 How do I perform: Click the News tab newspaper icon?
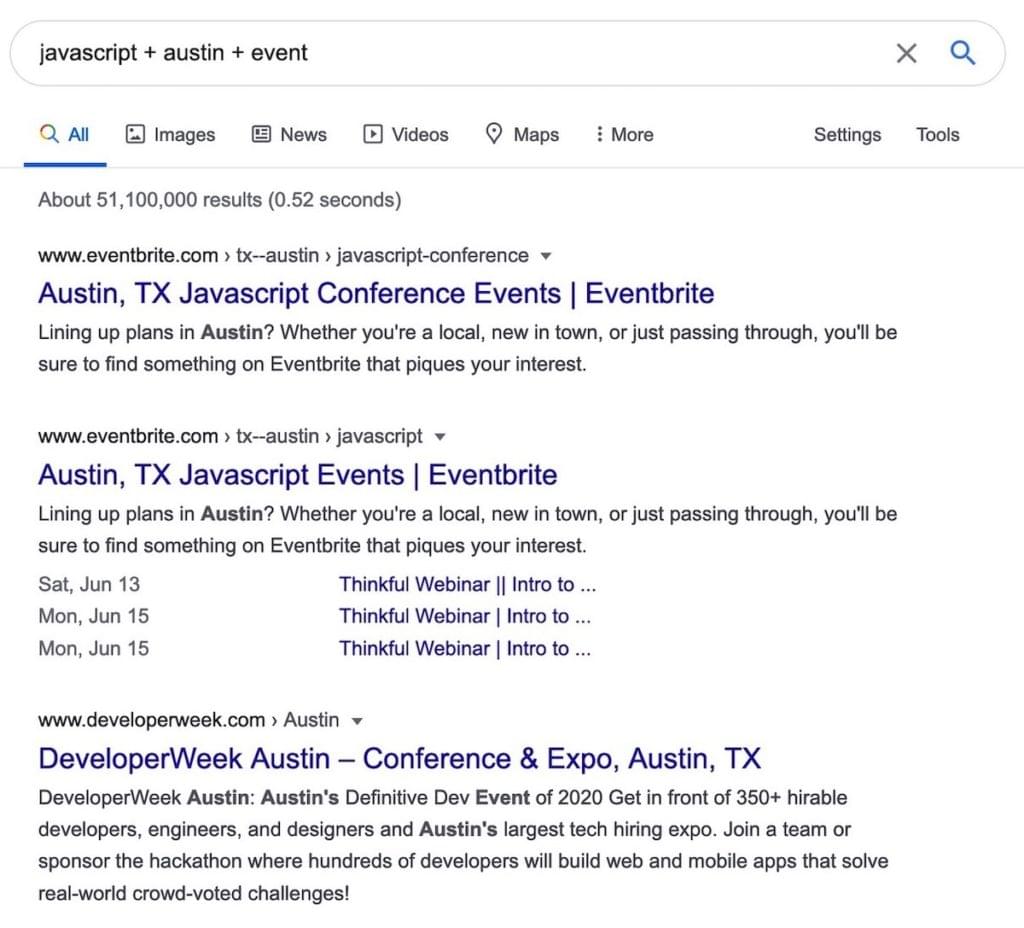click(x=261, y=134)
